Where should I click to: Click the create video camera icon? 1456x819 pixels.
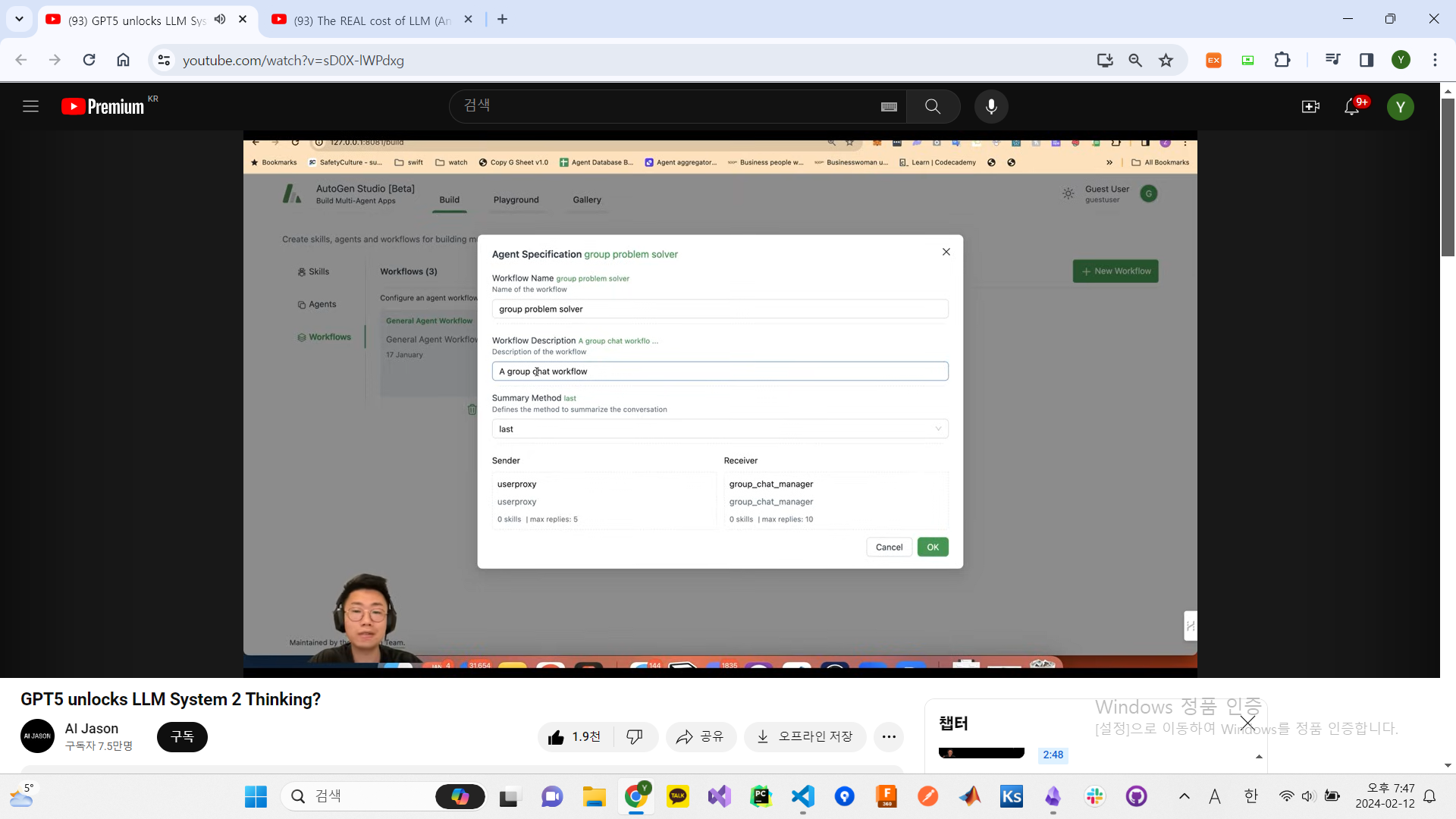click(x=1310, y=107)
